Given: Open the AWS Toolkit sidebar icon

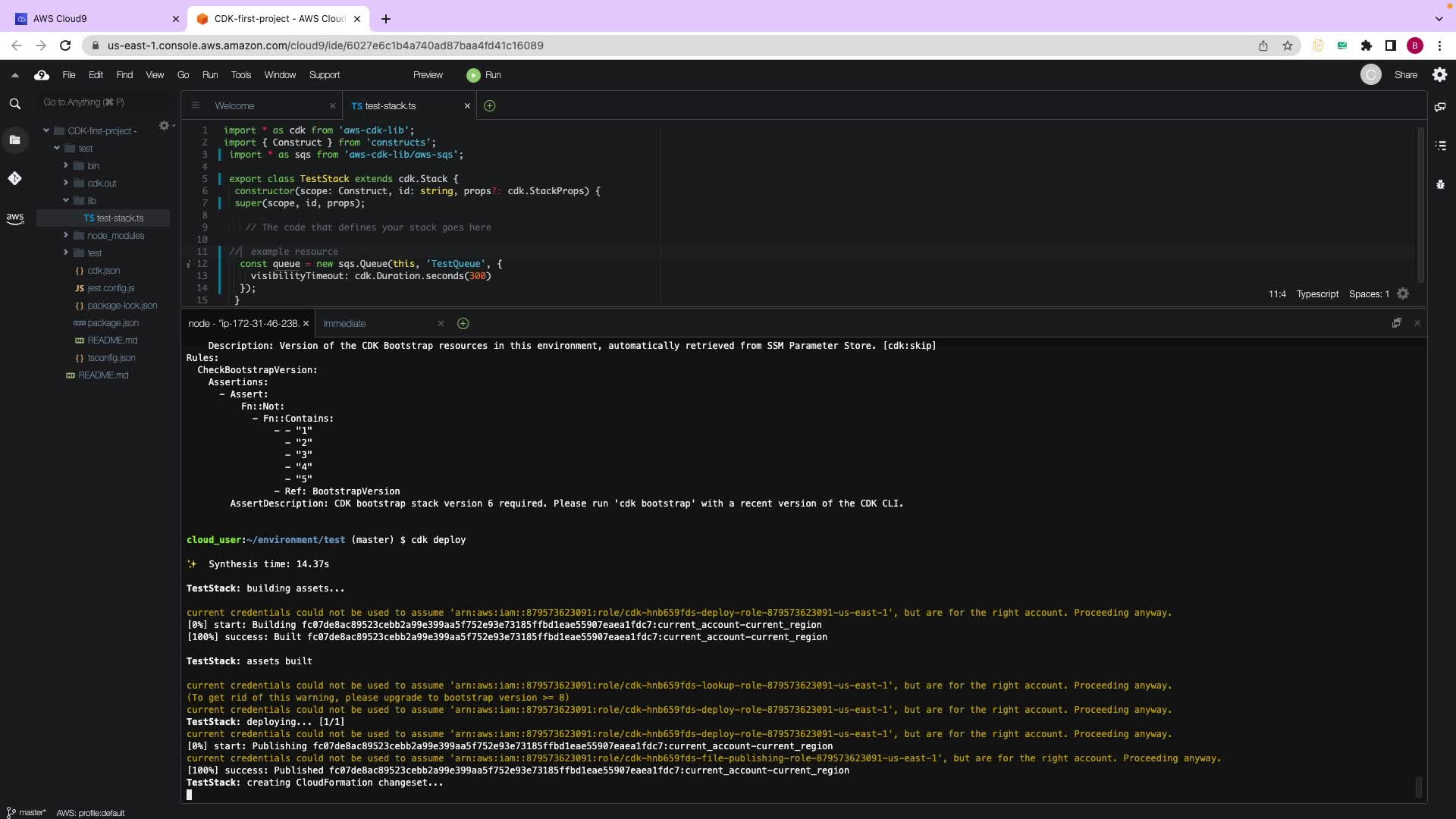Looking at the screenshot, I should (x=14, y=218).
